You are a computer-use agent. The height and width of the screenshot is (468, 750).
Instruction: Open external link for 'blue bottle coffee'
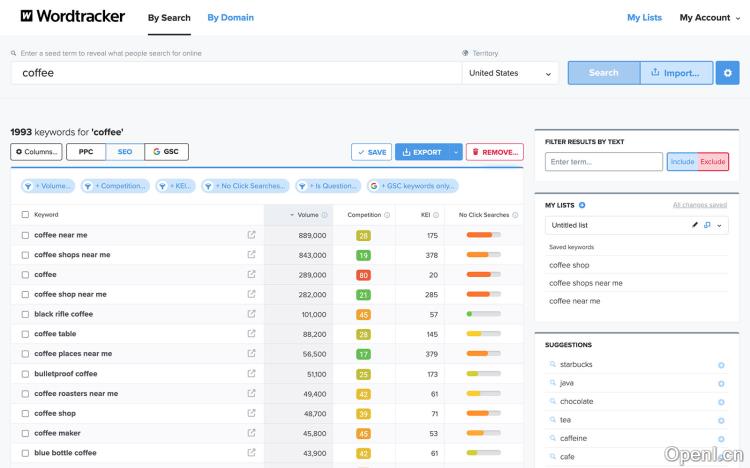pos(251,452)
